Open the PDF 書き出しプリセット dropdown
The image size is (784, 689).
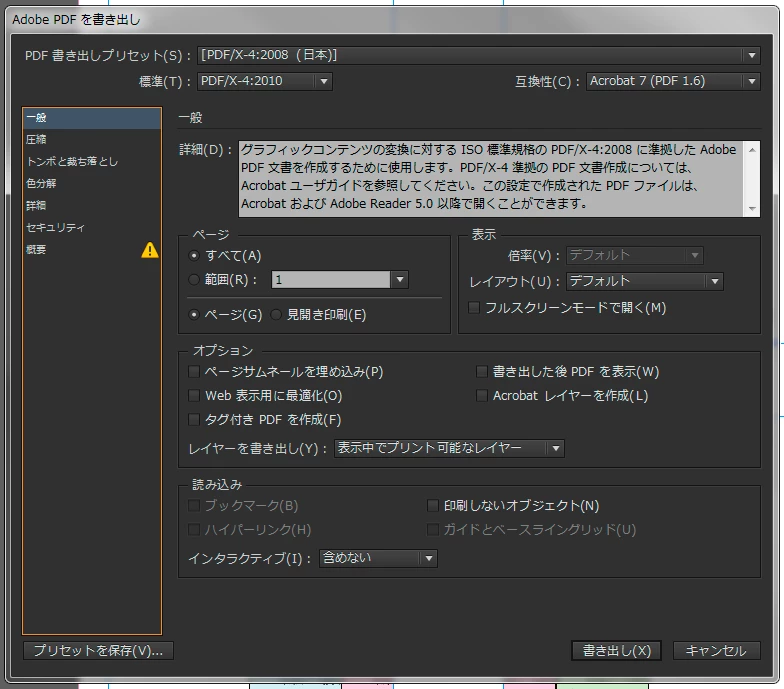pos(479,55)
